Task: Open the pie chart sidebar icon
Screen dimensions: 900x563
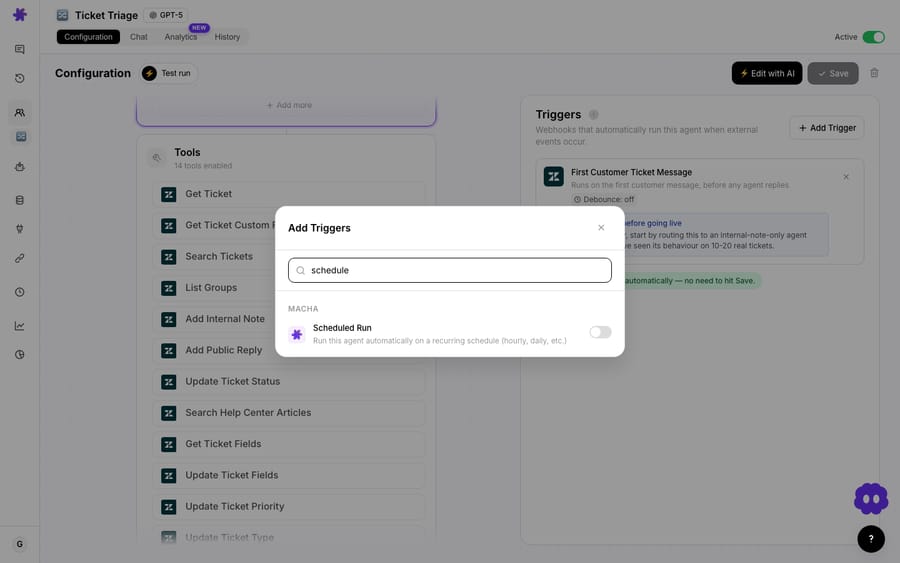Action: tap(20, 355)
